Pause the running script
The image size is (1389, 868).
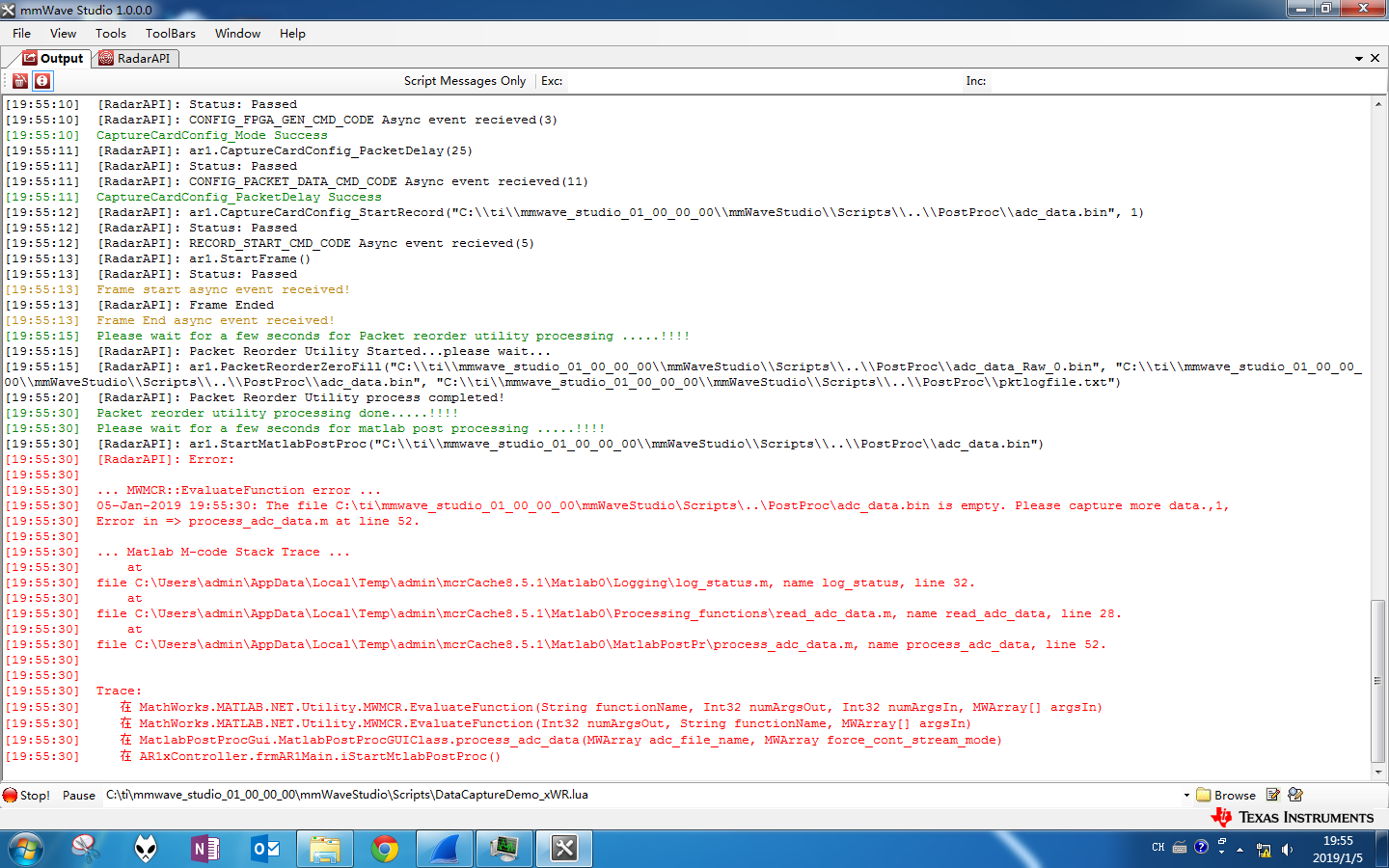click(79, 796)
